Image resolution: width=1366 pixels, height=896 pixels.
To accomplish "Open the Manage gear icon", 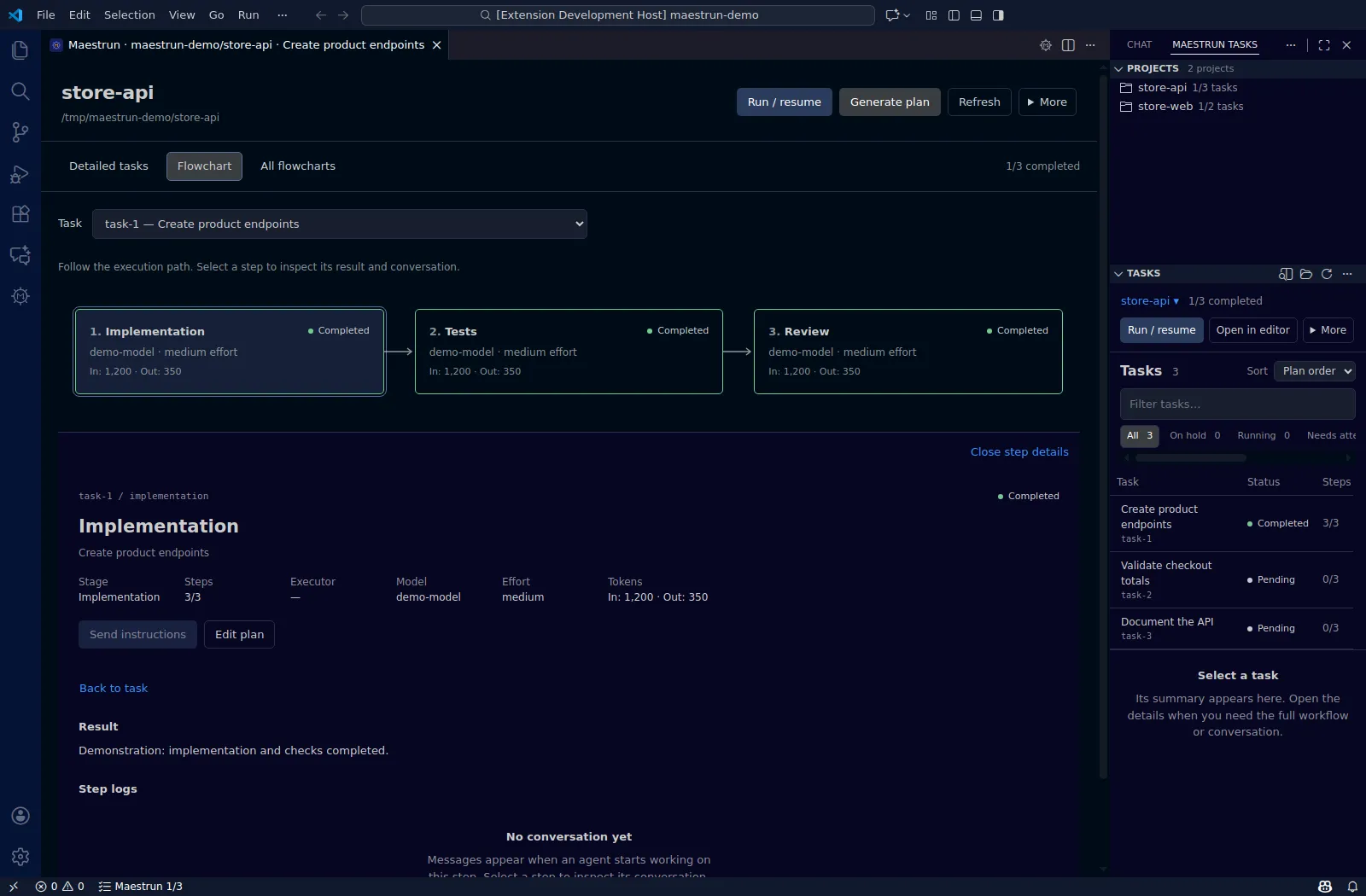I will [x=20, y=857].
